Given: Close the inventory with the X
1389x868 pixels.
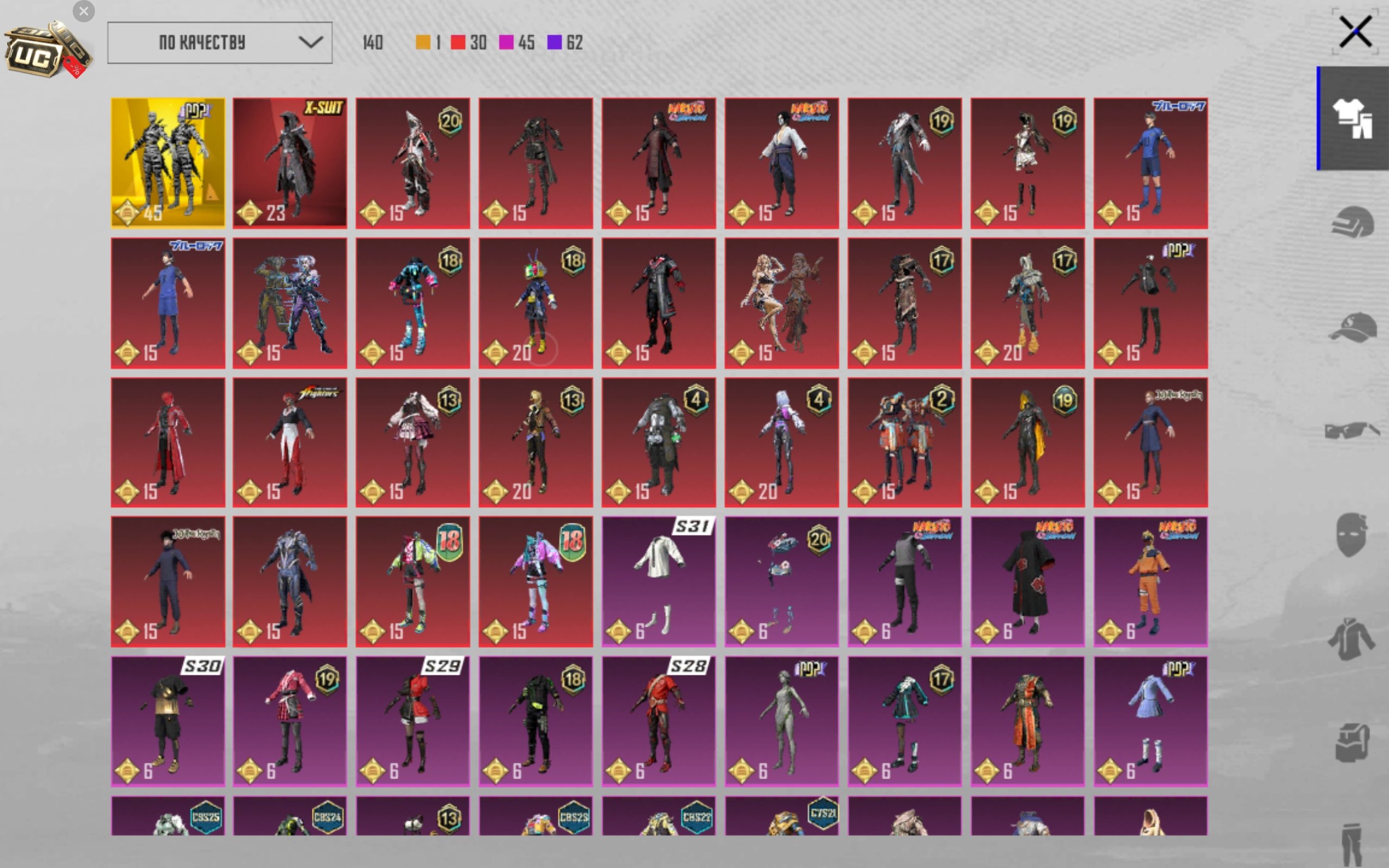Looking at the screenshot, I should (1355, 31).
